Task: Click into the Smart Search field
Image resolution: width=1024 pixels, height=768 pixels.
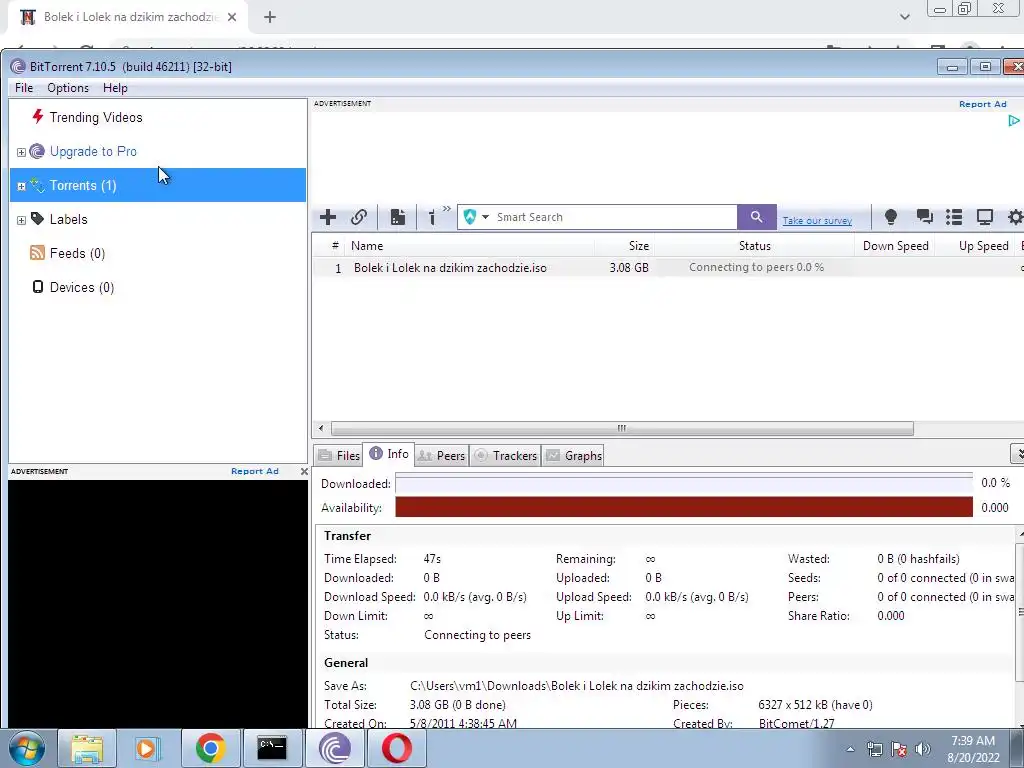Action: click(614, 217)
